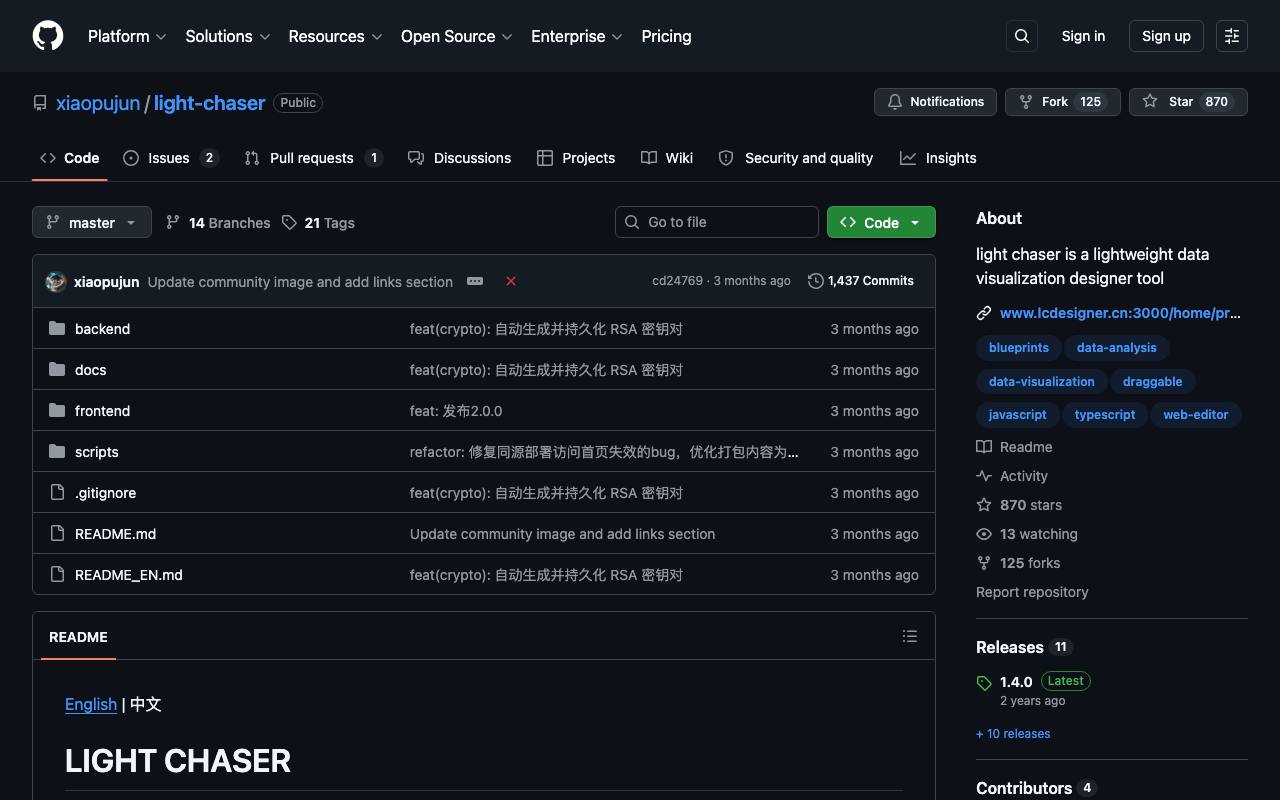1280x800 pixels.
Task: Click the link icon beside website URL
Action: tap(984, 313)
